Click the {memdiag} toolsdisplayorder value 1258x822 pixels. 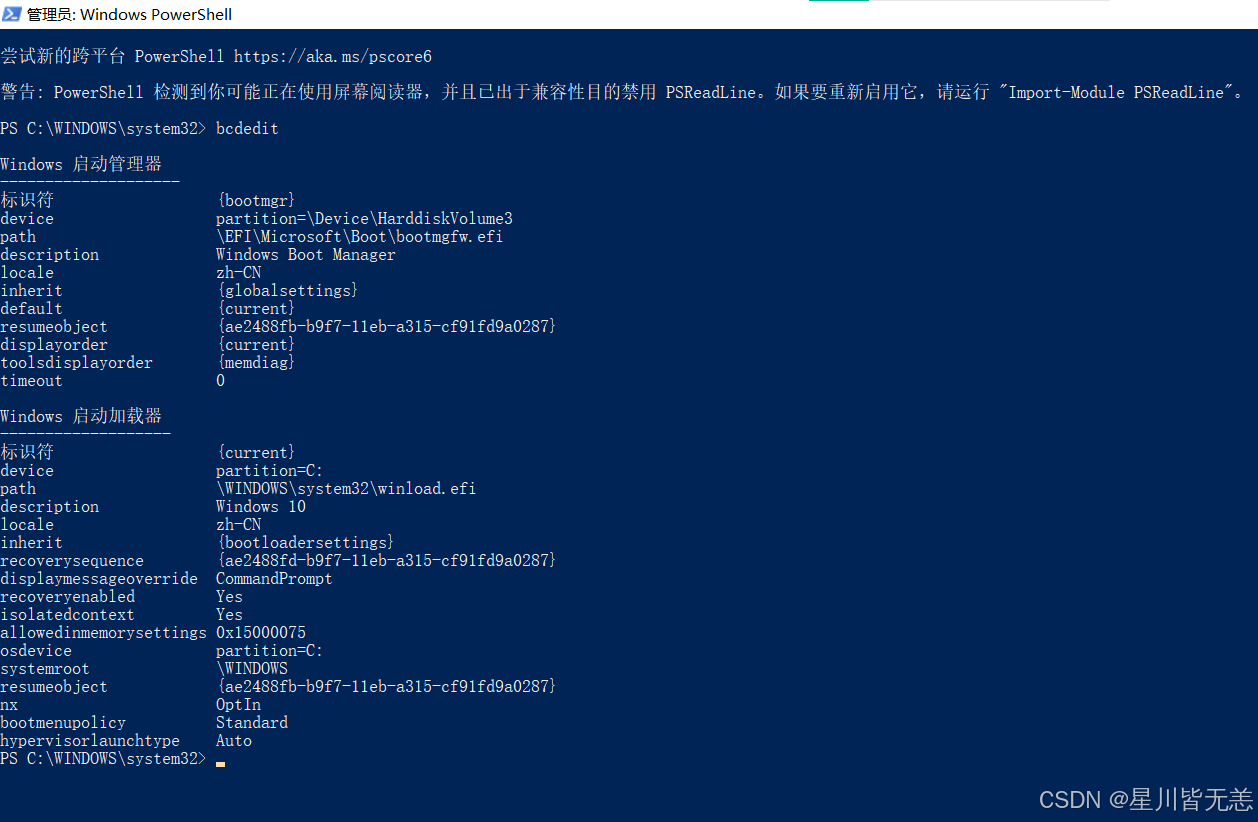click(x=256, y=363)
